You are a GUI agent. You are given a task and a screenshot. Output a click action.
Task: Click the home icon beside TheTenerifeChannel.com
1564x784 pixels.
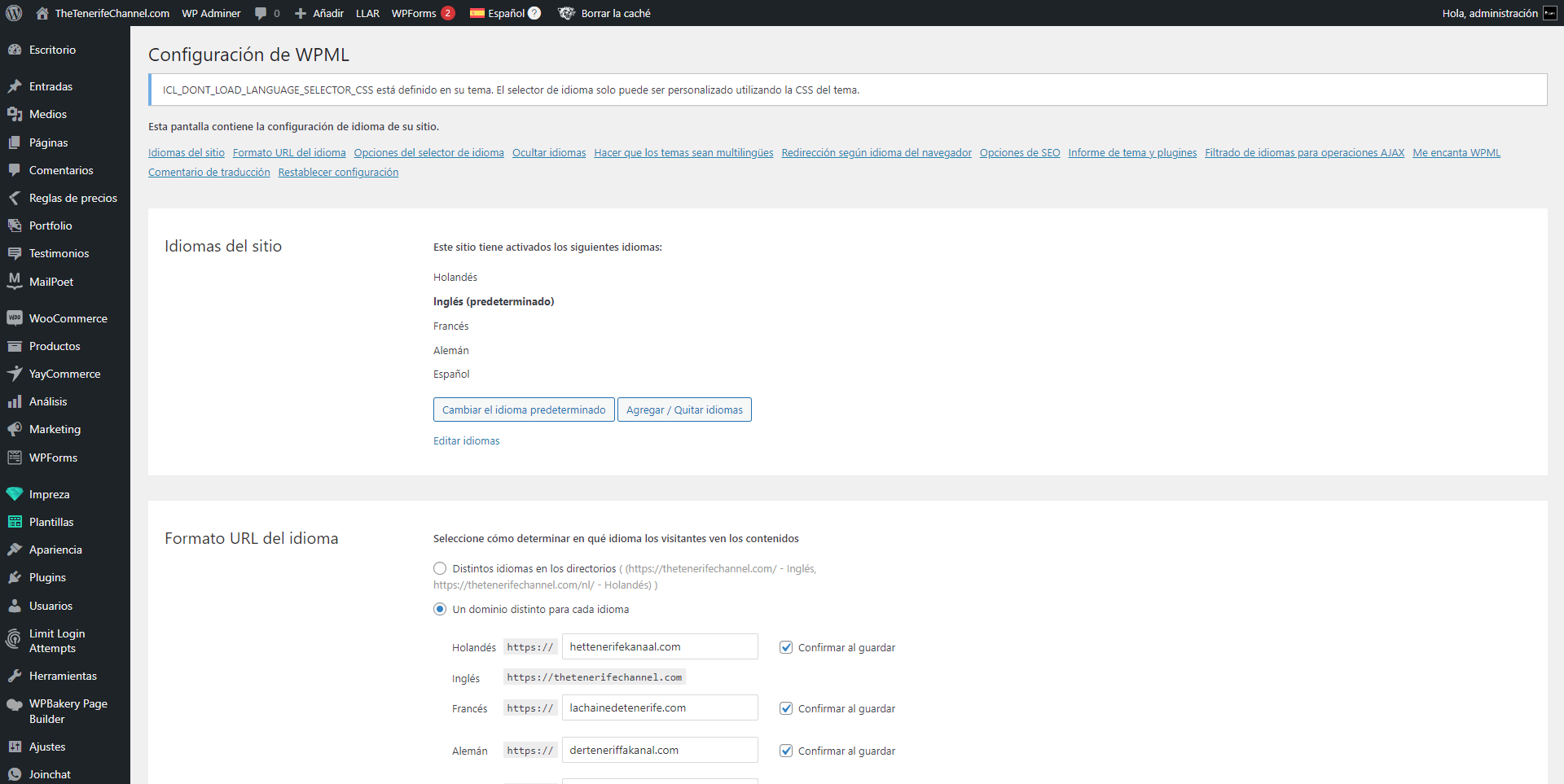(x=42, y=13)
